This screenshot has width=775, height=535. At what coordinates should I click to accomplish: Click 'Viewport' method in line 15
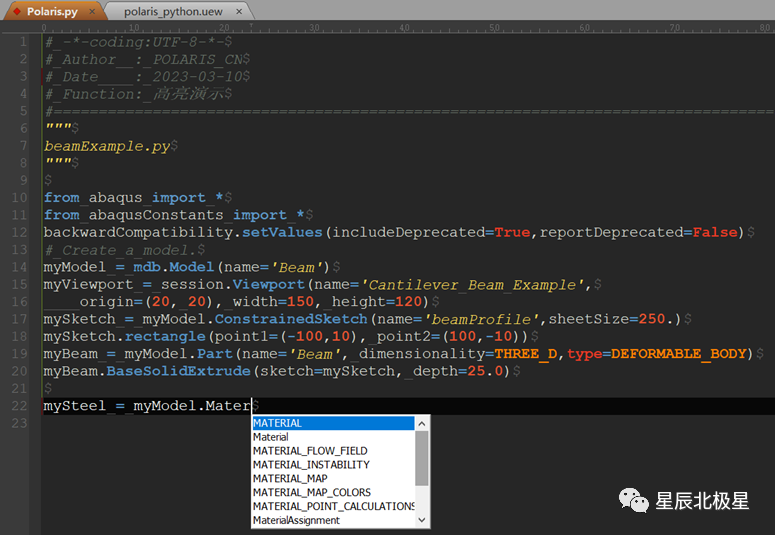[x=268, y=285]
